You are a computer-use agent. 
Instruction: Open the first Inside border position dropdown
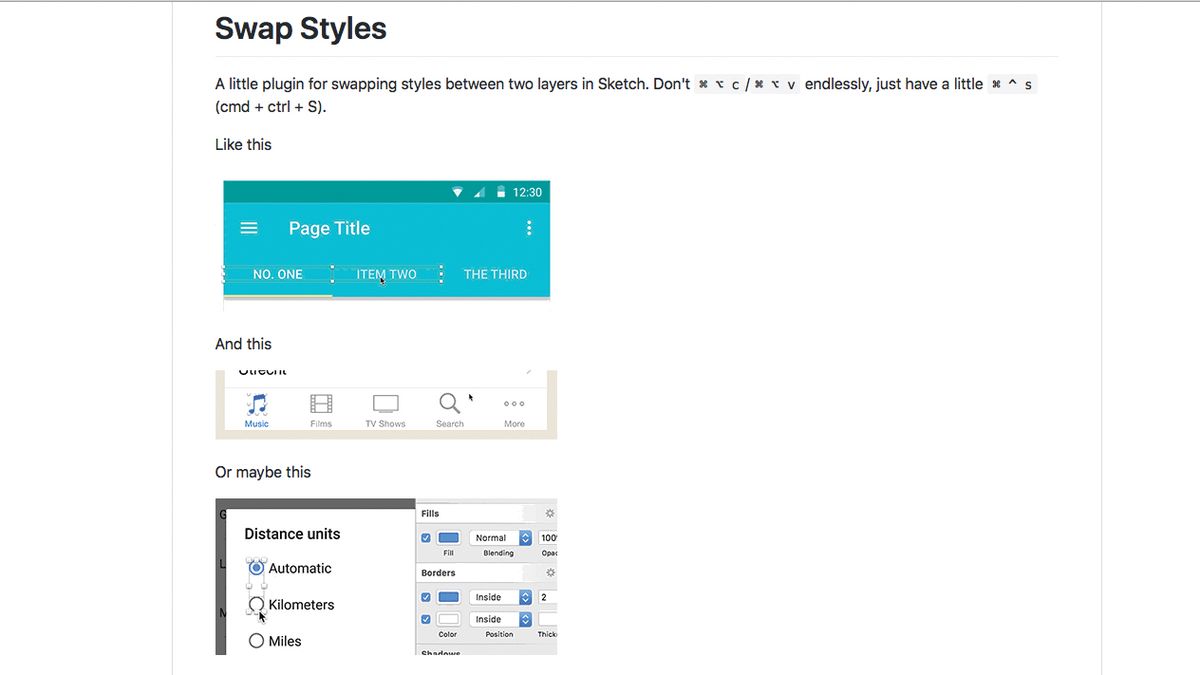click(499, 596)
